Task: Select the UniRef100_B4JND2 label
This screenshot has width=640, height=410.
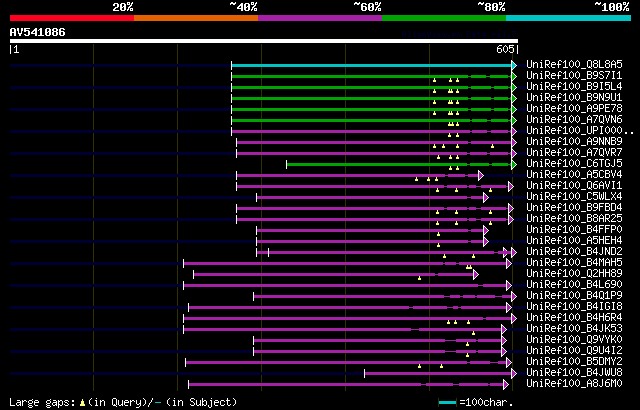Action: click(574, 252)
